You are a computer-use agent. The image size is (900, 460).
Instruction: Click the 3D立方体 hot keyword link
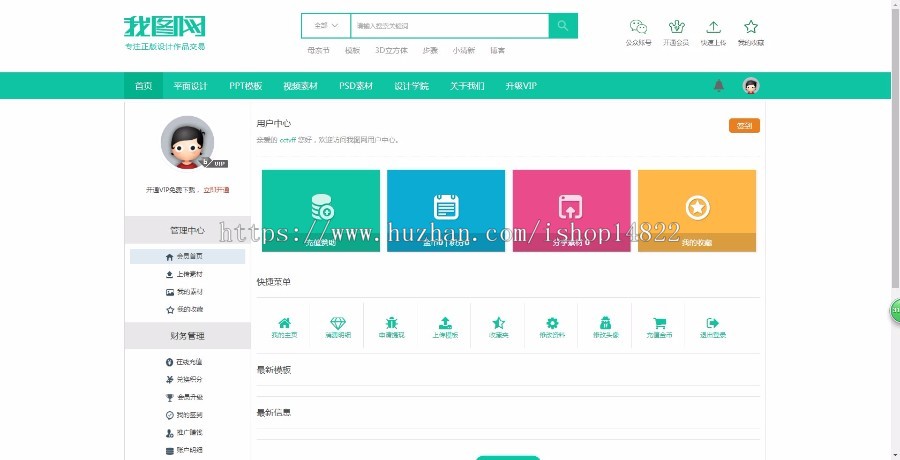(389, 50)
